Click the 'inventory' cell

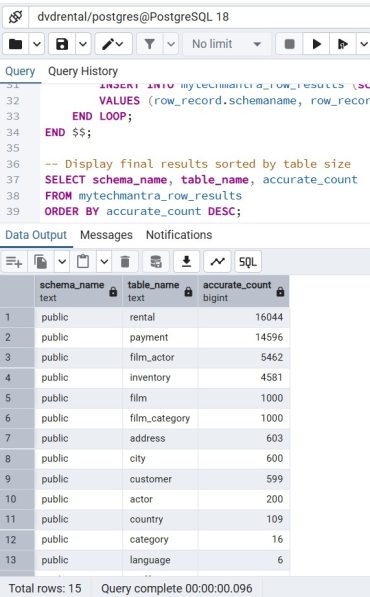coord(160,378)
